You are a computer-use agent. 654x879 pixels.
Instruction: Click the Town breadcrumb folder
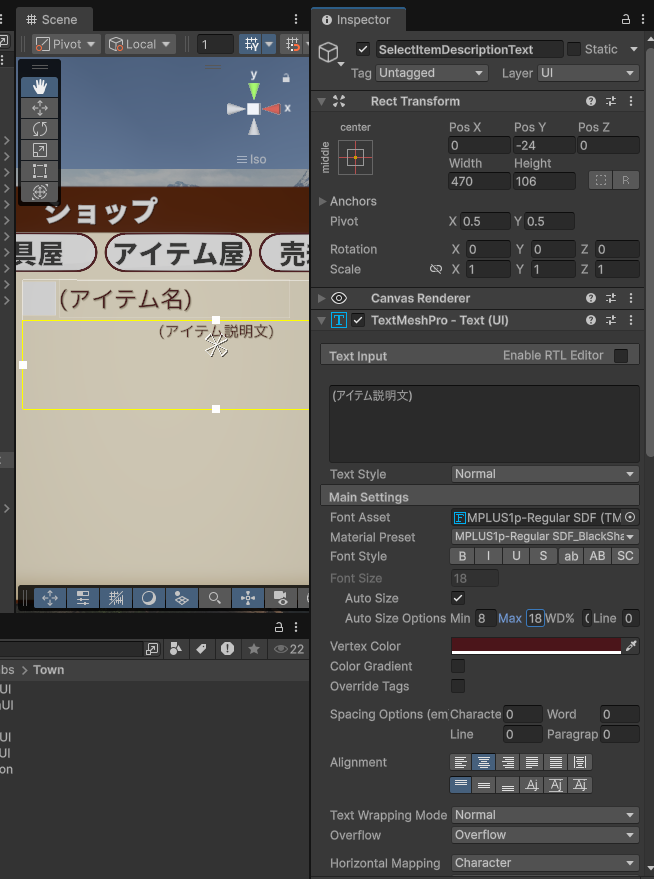tap(48, 670)
